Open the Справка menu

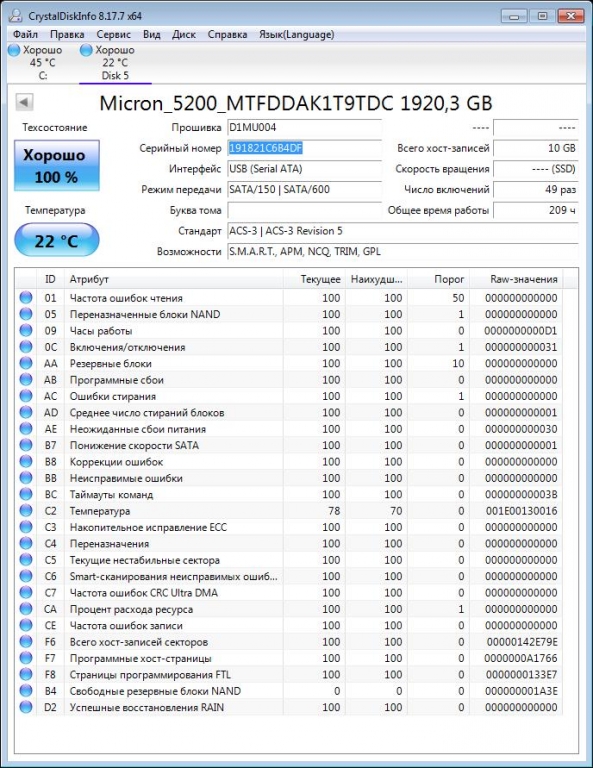(x=227, y=35)
